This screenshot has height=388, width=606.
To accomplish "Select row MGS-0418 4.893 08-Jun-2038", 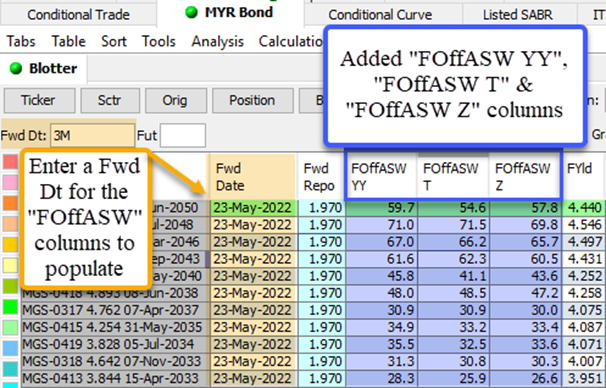I will (114, 294).
